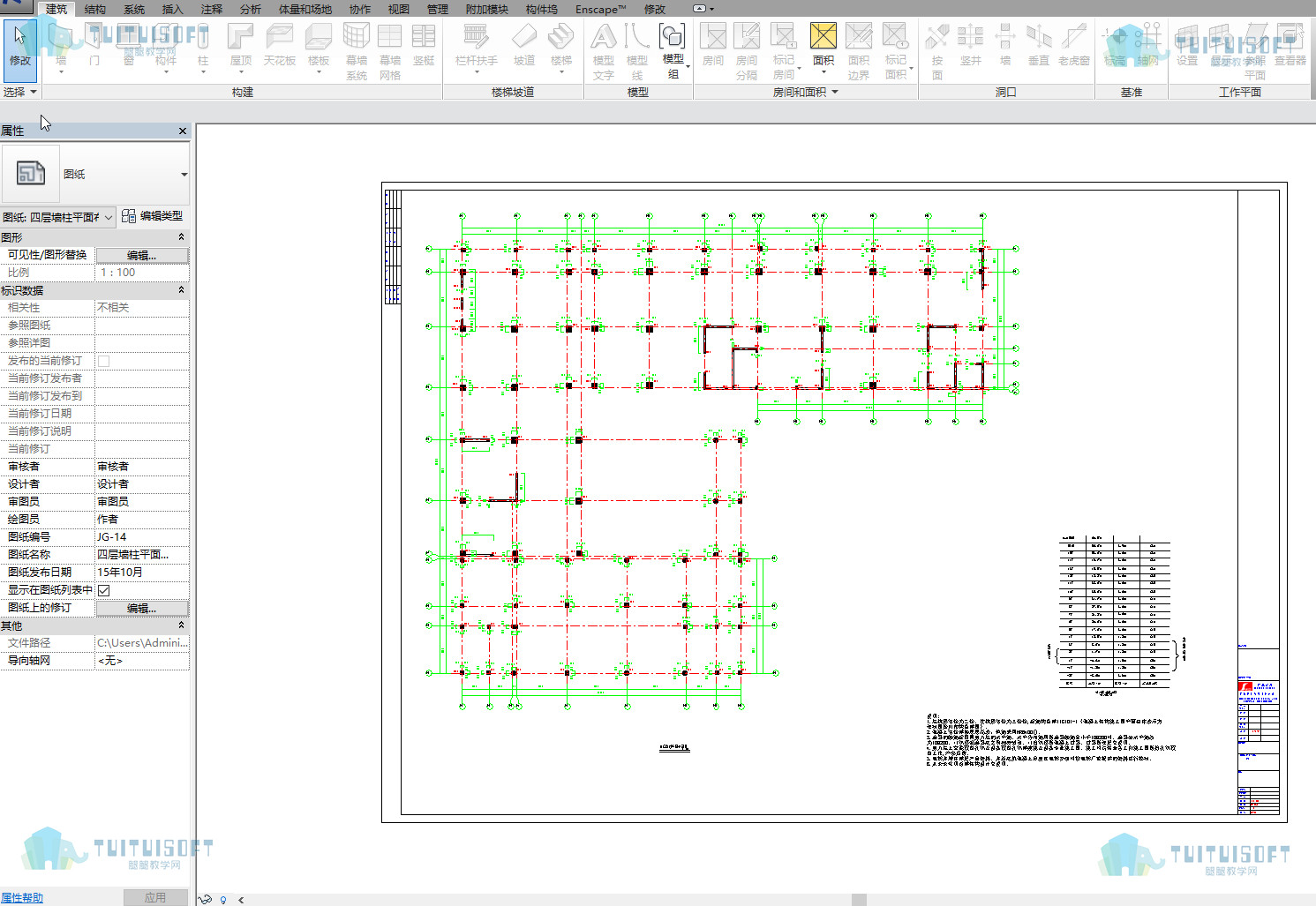Open the Enscape™ ribbon tab
The height and width of the screenshot is (906, 1316).
click(x=600, y=9)
